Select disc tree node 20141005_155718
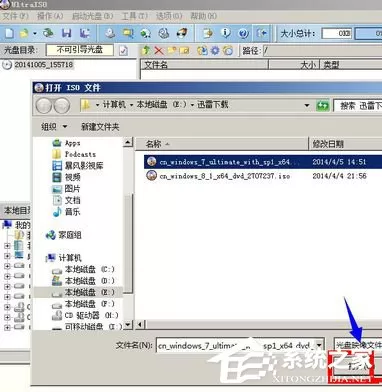 coord(43,65)
